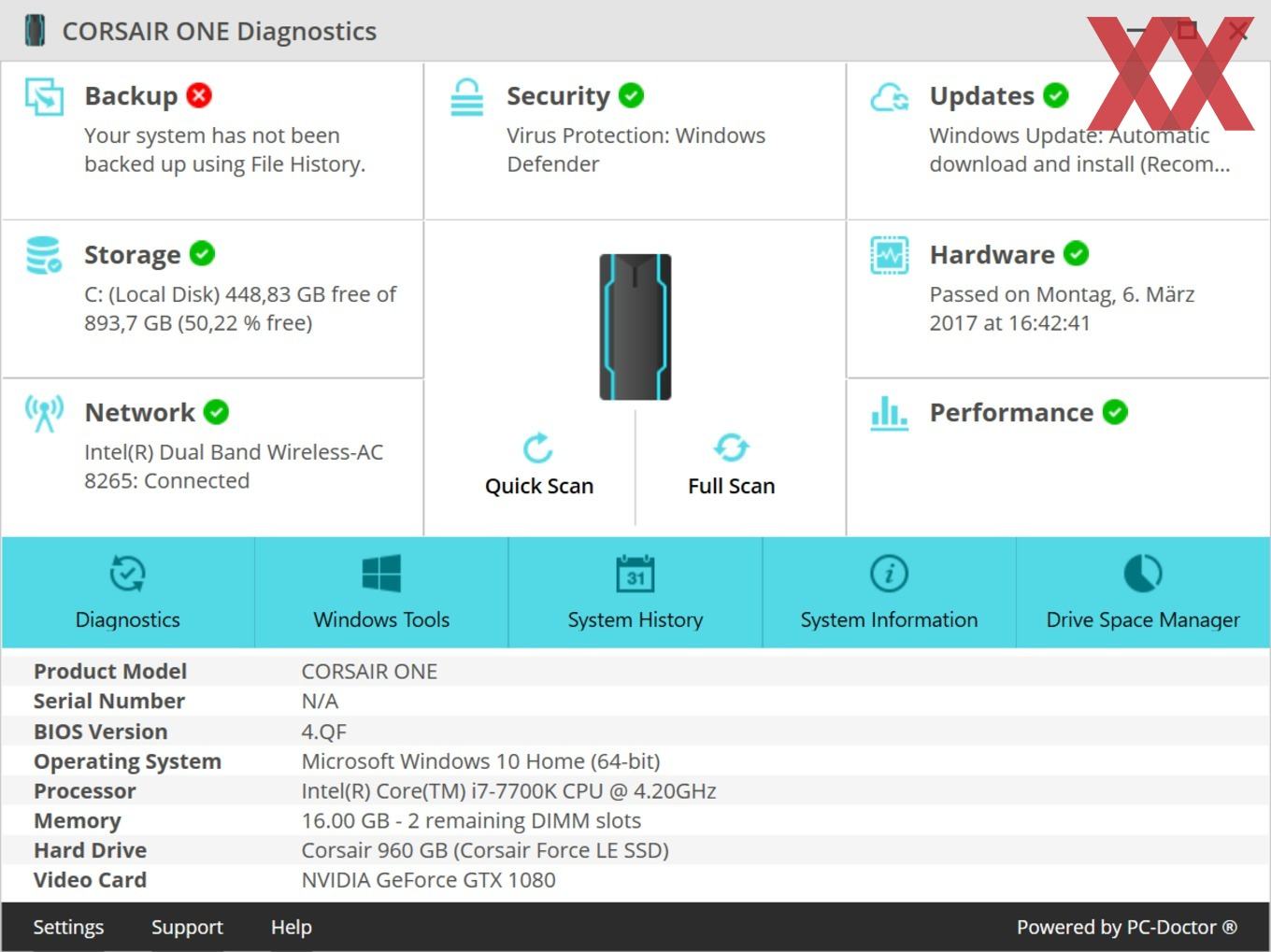Click the Diagnostics checkmark cycle icon
This screenshot has height=952, width=1271.
127,574
